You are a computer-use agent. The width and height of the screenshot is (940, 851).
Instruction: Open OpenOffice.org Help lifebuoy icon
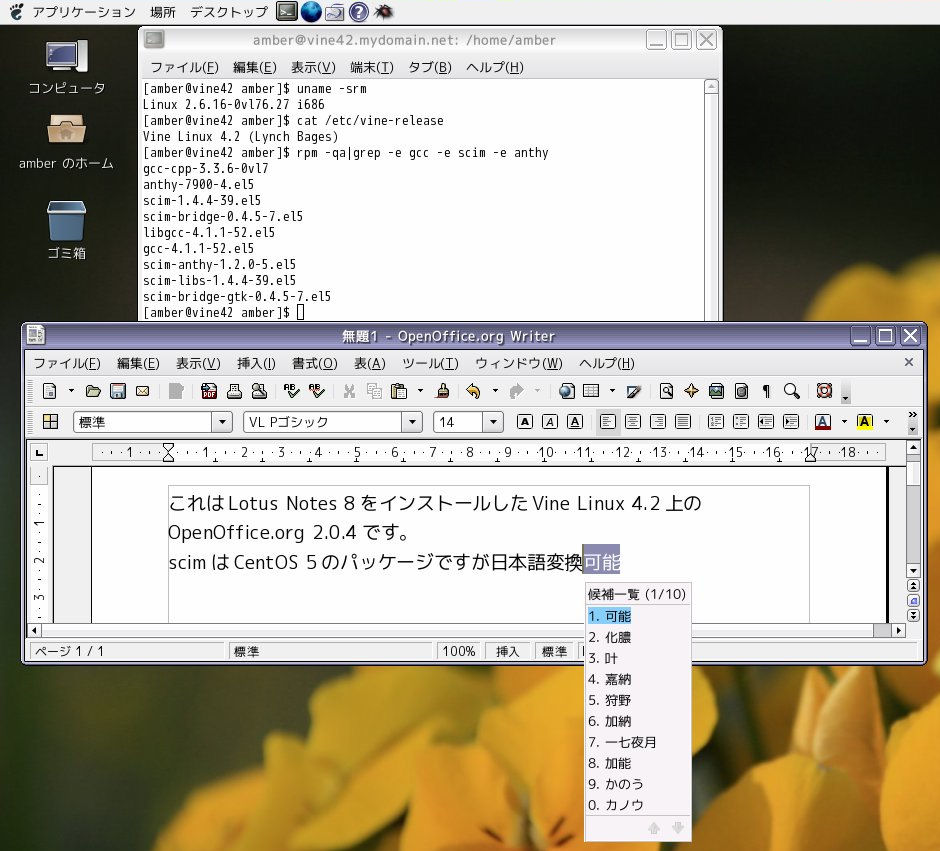click(x=824, y=391)
